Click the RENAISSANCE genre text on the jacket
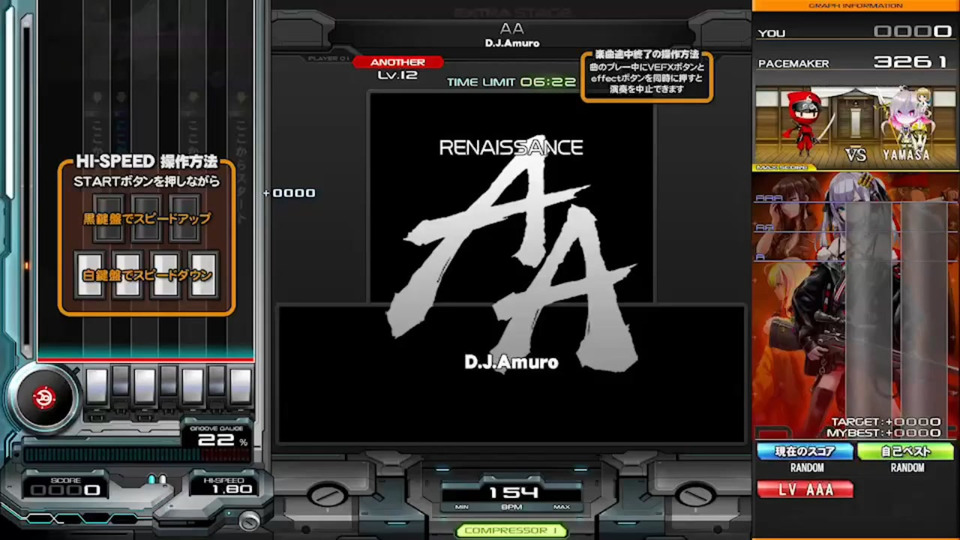 pos(511,148)
